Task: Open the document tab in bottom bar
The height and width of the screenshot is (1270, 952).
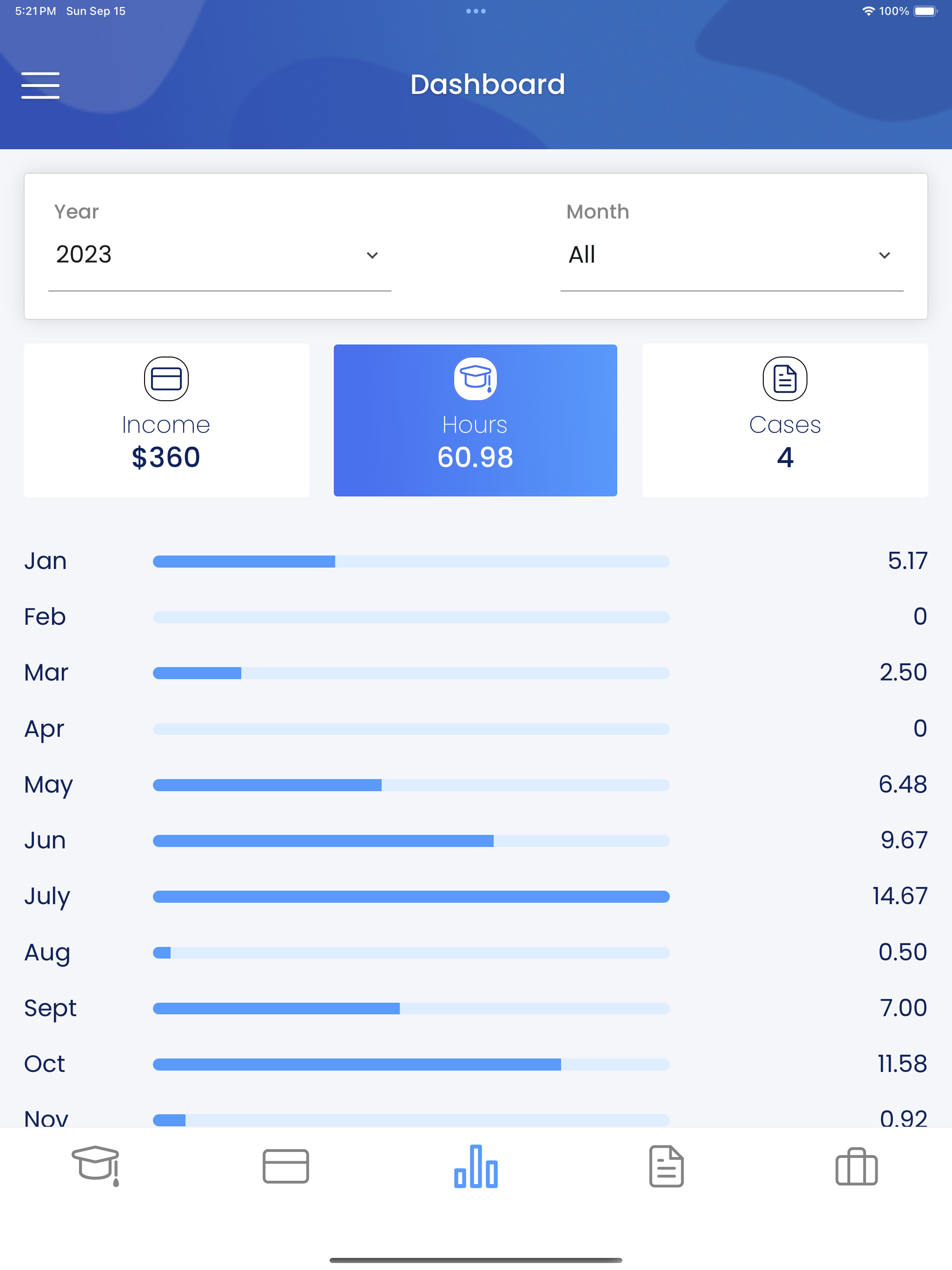Action: click(666, 1166)
